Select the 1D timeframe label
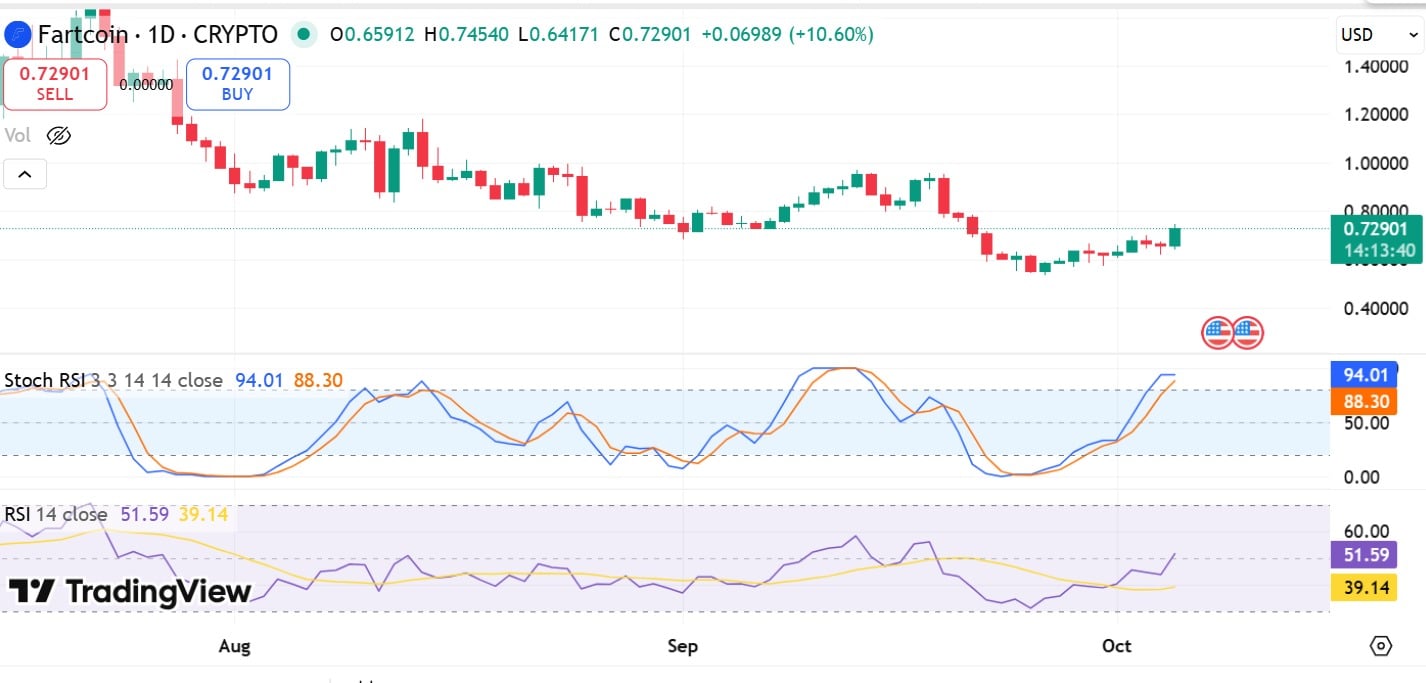1426x683 pixels. click(x=163, y=33)
